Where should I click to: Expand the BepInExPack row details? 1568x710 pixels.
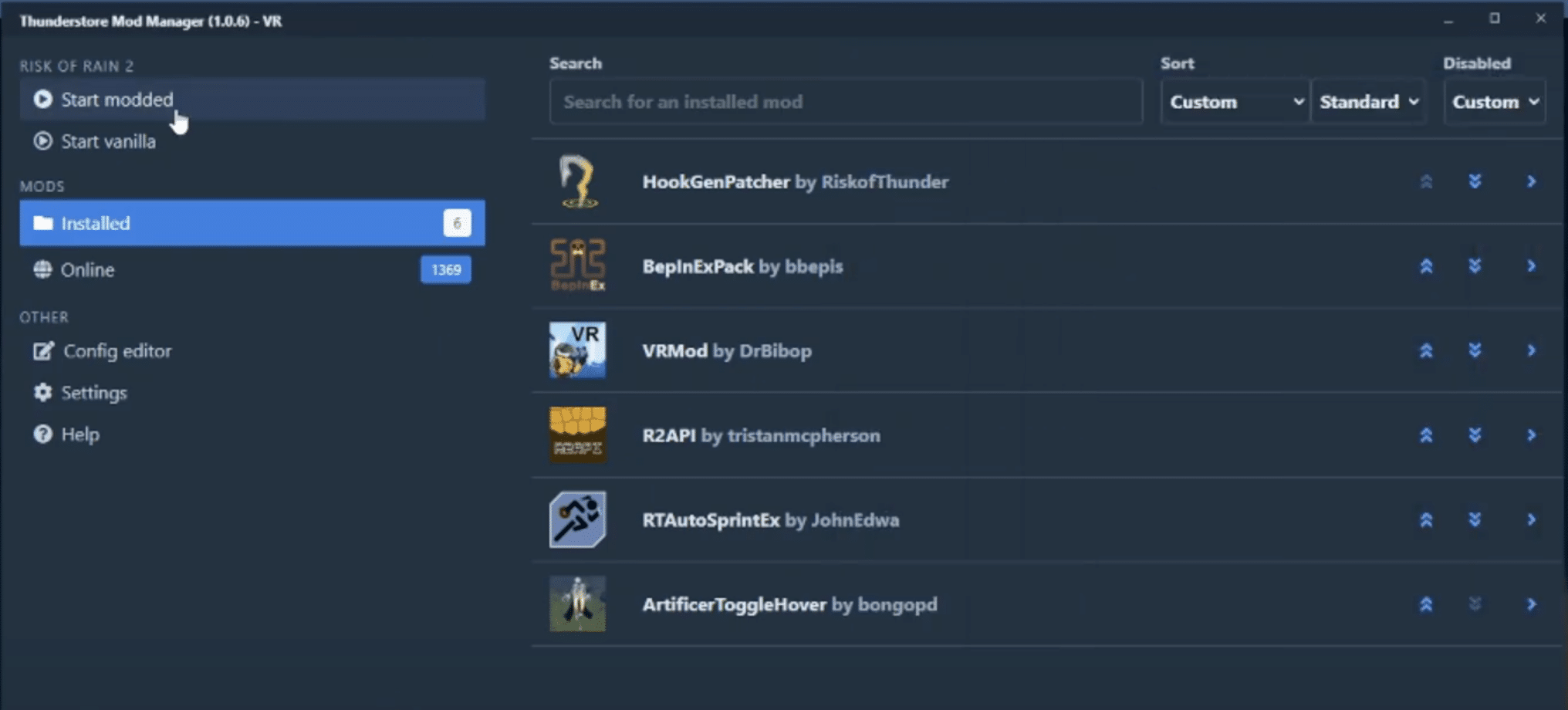point(1531,266)
